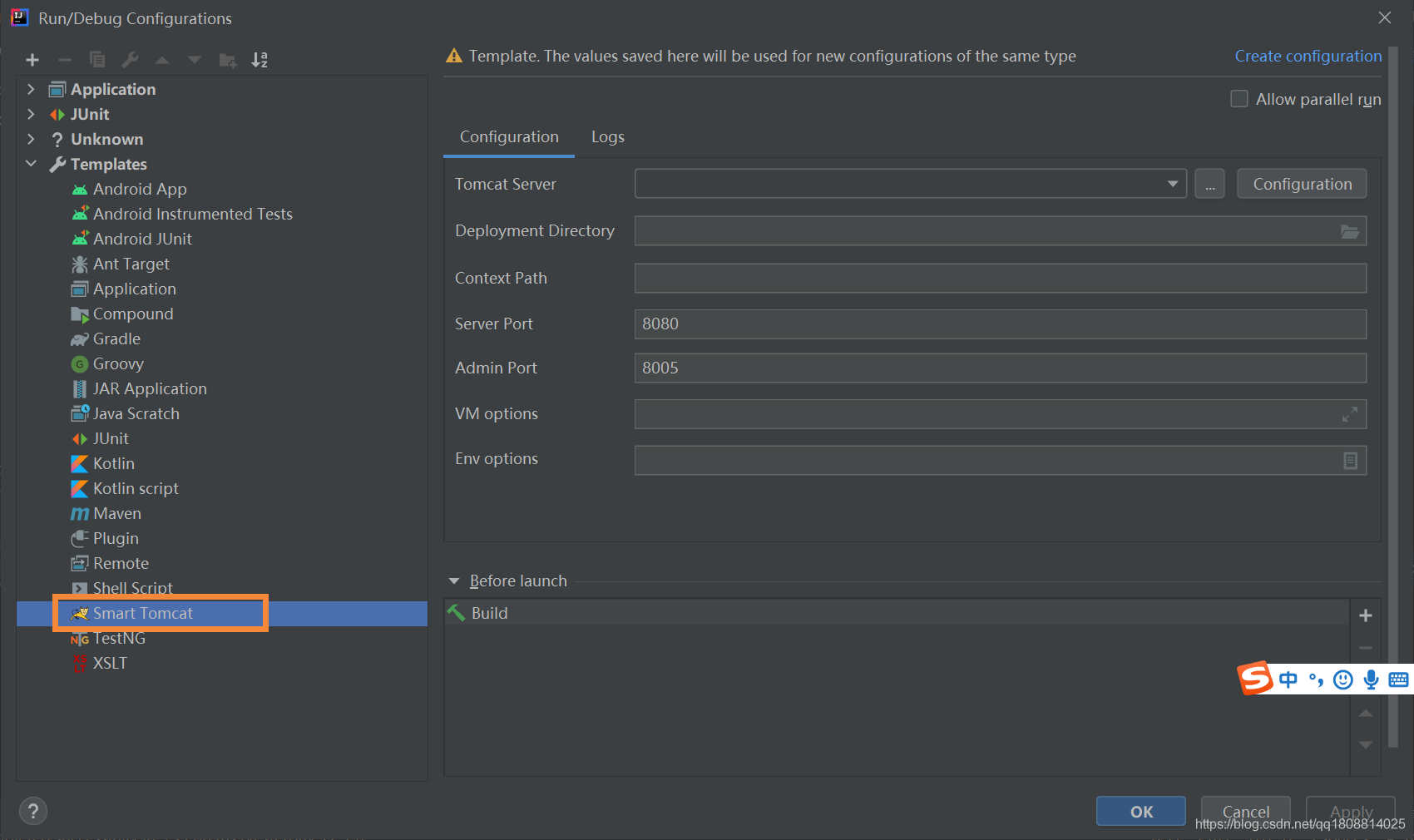
Task: Click the Admin Port field showing 8005
Action: click(1001, 368)
